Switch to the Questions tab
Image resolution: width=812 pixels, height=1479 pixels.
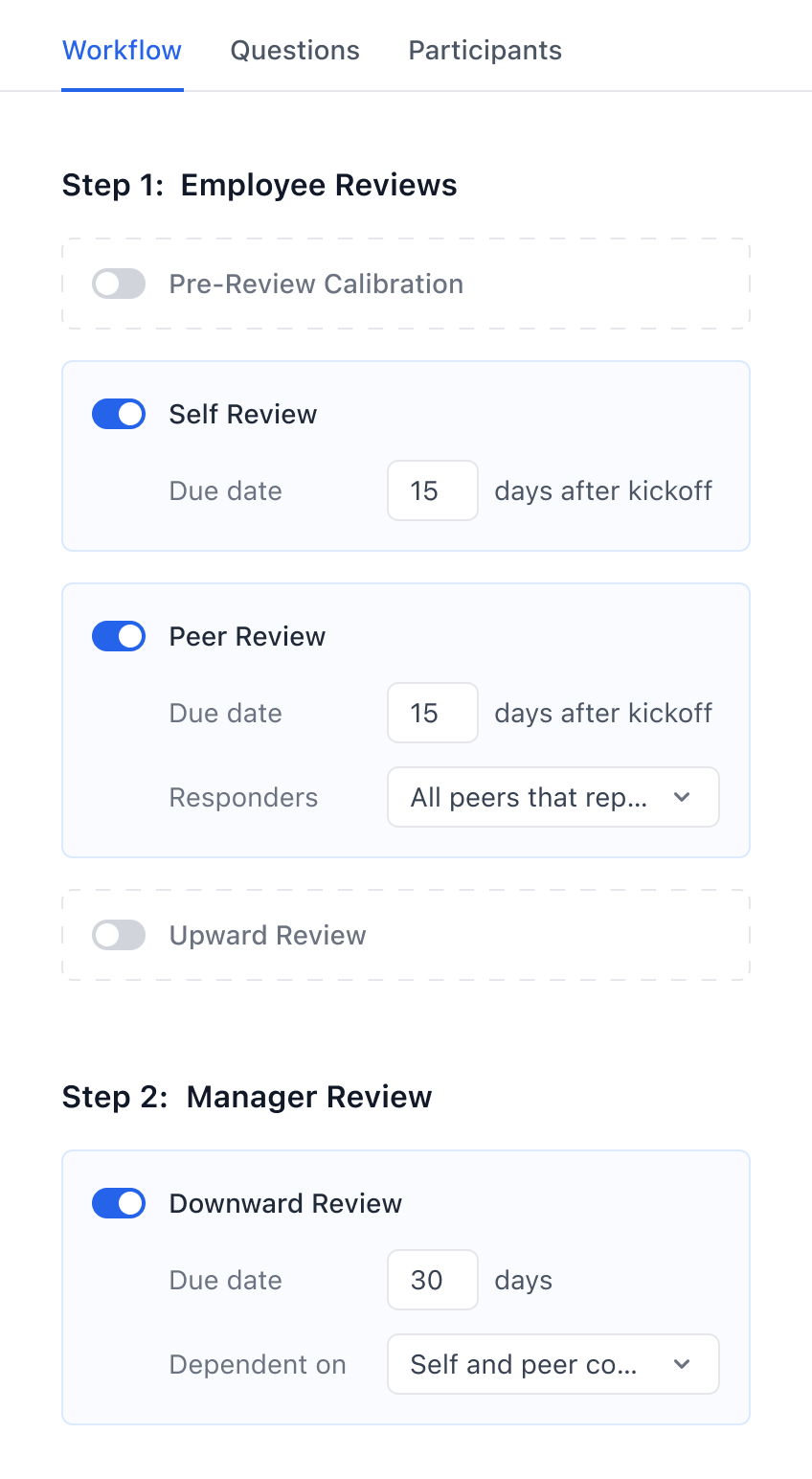[294, 50]
